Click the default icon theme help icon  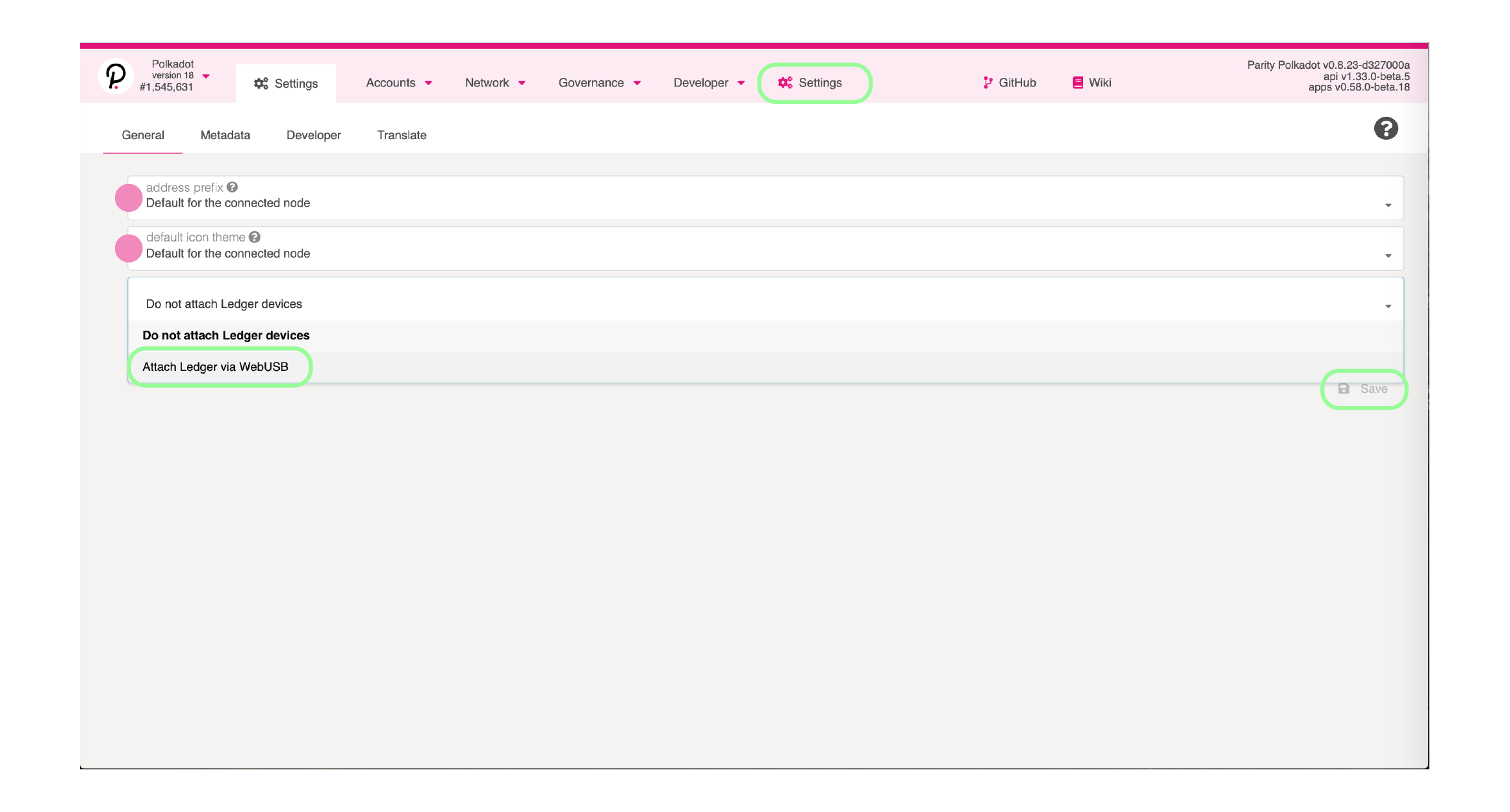click(255, 237)
